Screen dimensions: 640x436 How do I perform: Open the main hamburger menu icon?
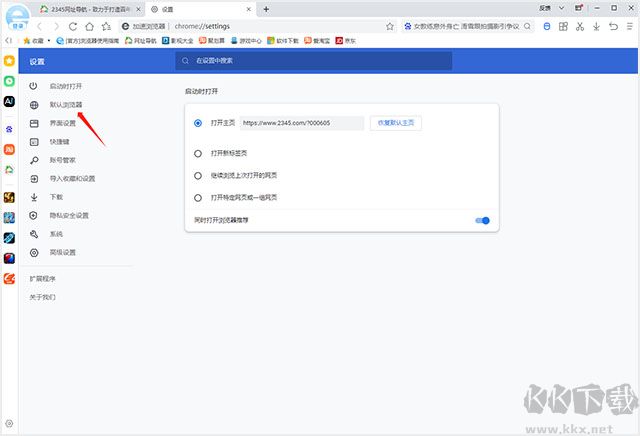[x=630, y=27]
